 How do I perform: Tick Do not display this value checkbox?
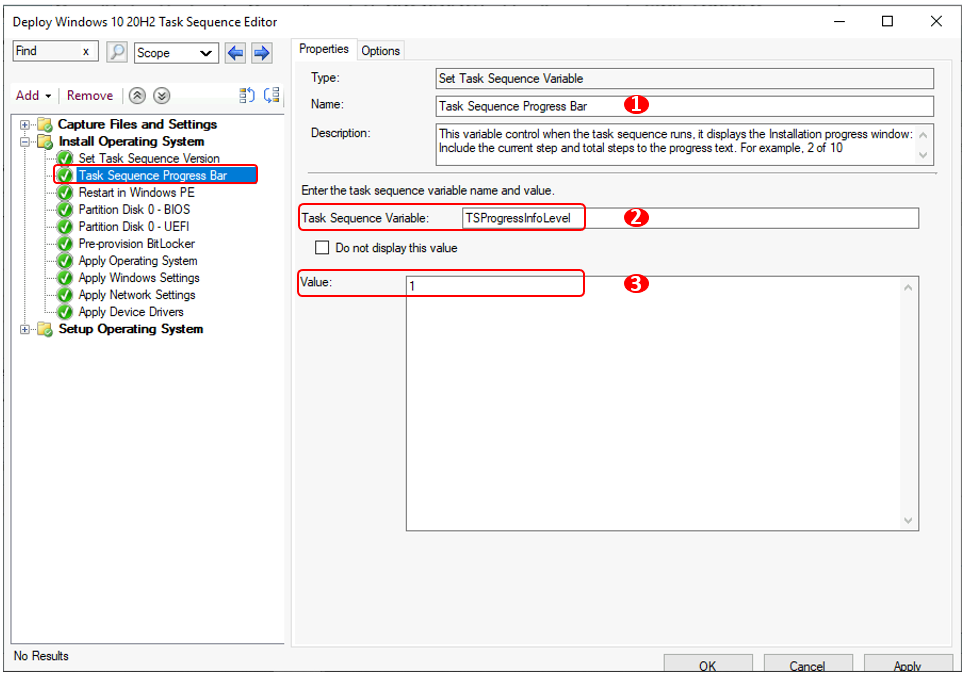(x=322, y=248)
